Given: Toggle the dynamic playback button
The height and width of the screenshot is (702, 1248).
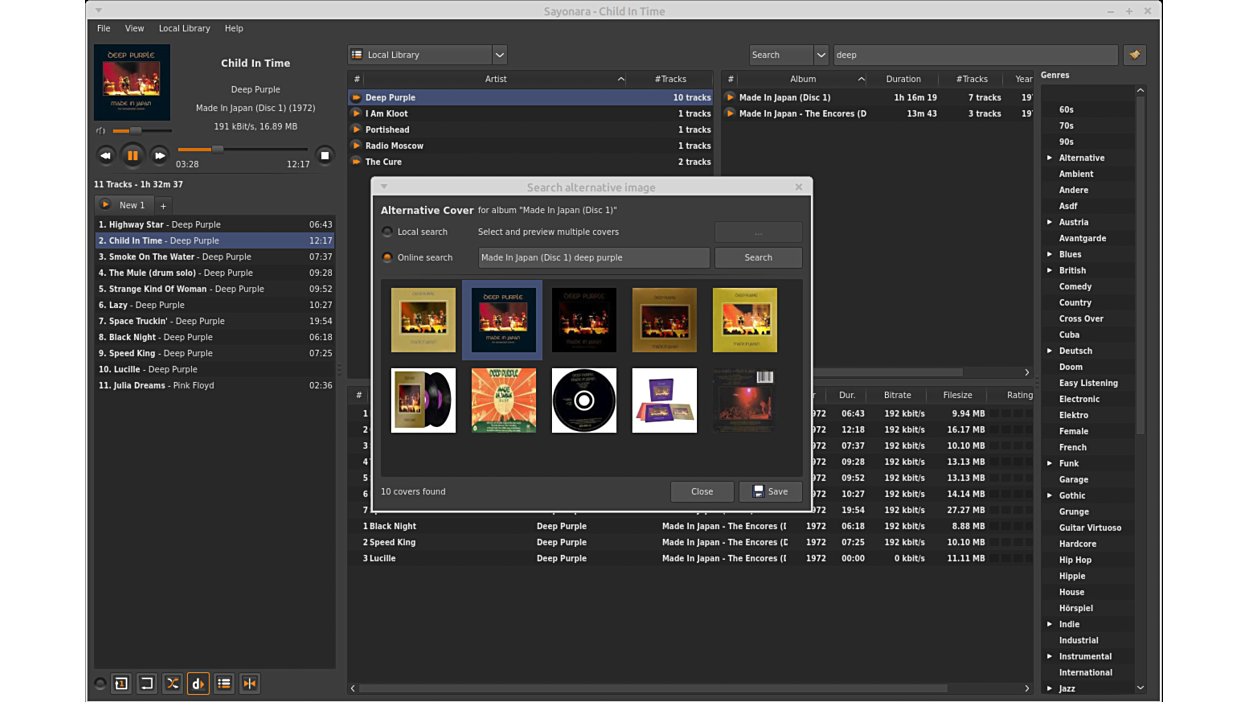Looking at the screenshot, I should click(198, 684).
